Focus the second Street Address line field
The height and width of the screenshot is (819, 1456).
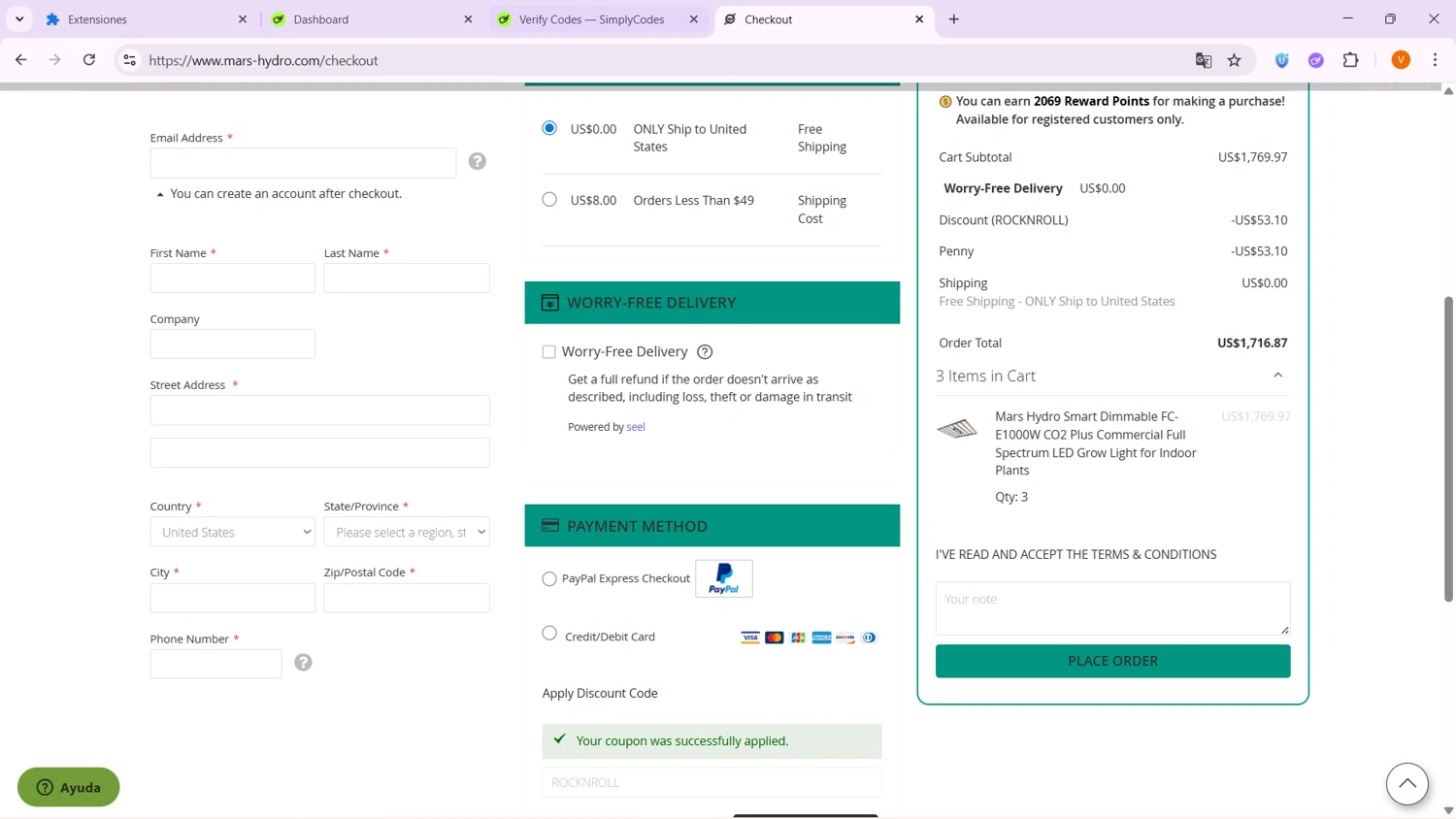pyautogui.click(x=320, y=452)
